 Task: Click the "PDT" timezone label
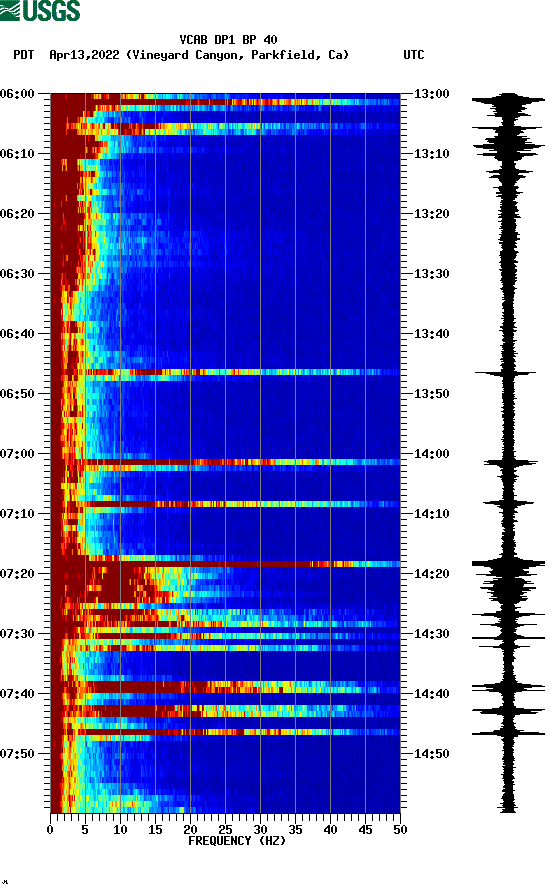(23, 55)
